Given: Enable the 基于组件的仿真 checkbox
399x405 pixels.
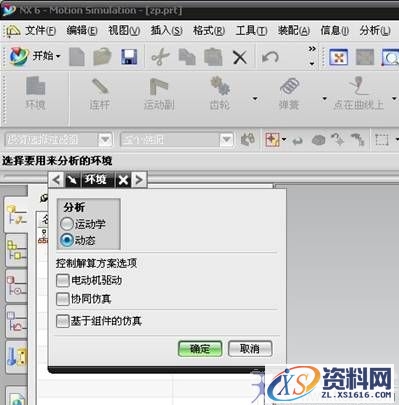Looking at the screenshot, I should (63, 321).
